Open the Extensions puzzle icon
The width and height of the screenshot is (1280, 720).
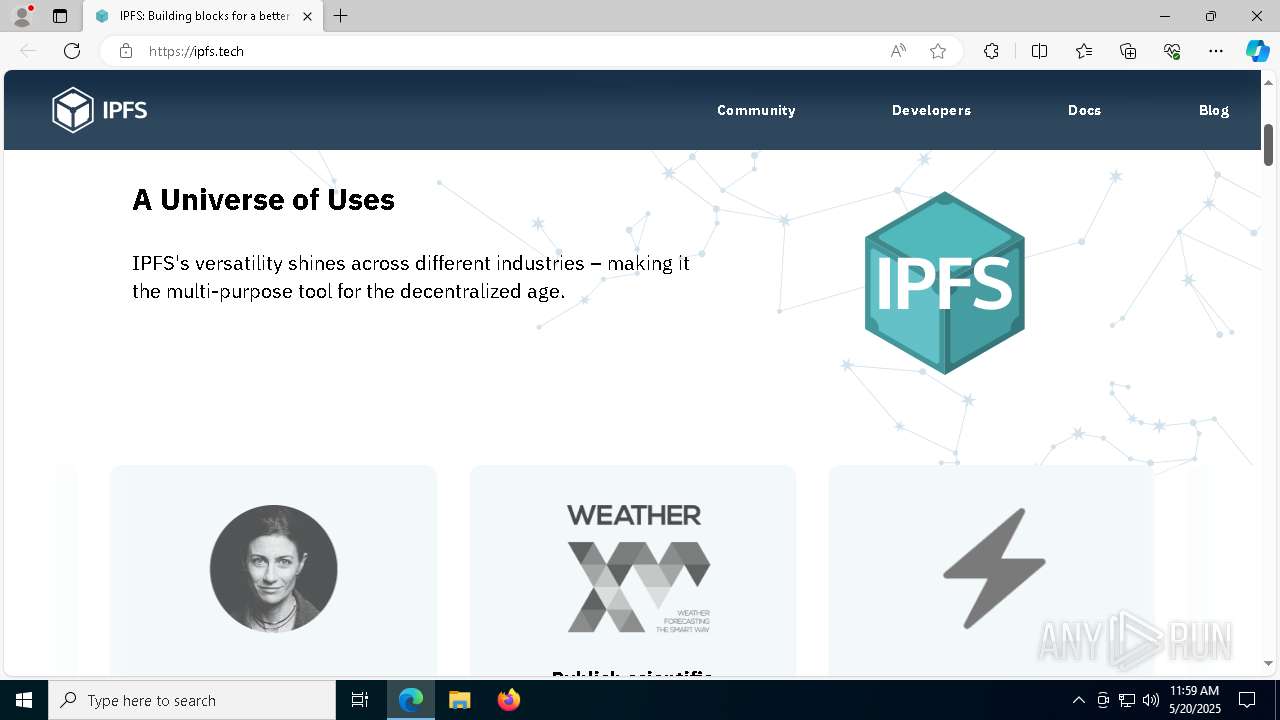[x=991, y=51]
